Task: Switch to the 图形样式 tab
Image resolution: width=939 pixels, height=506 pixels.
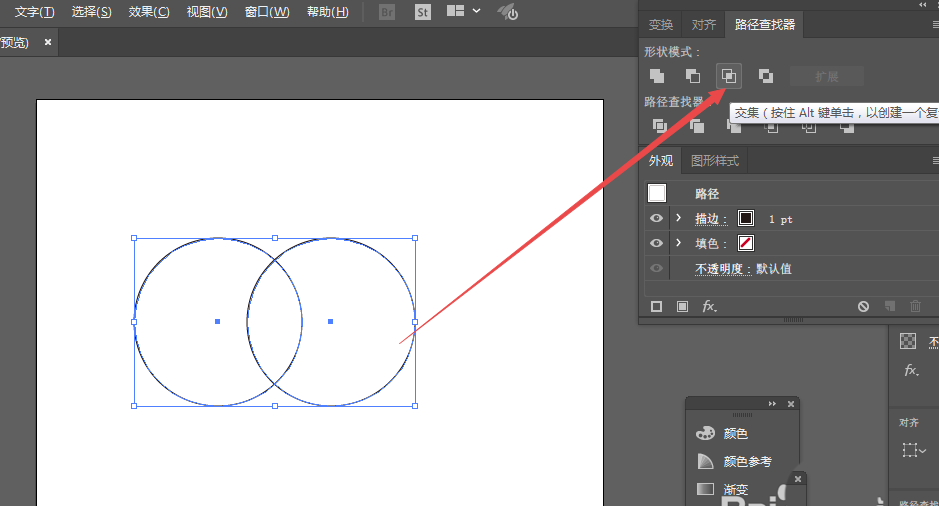Action: (714, 160)
